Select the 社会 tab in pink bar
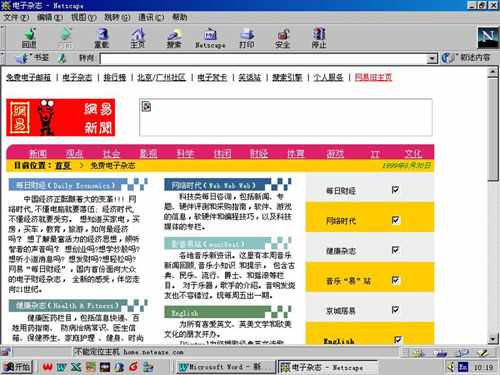This screenshot has width=500, height=375. [x=111, y=153]
